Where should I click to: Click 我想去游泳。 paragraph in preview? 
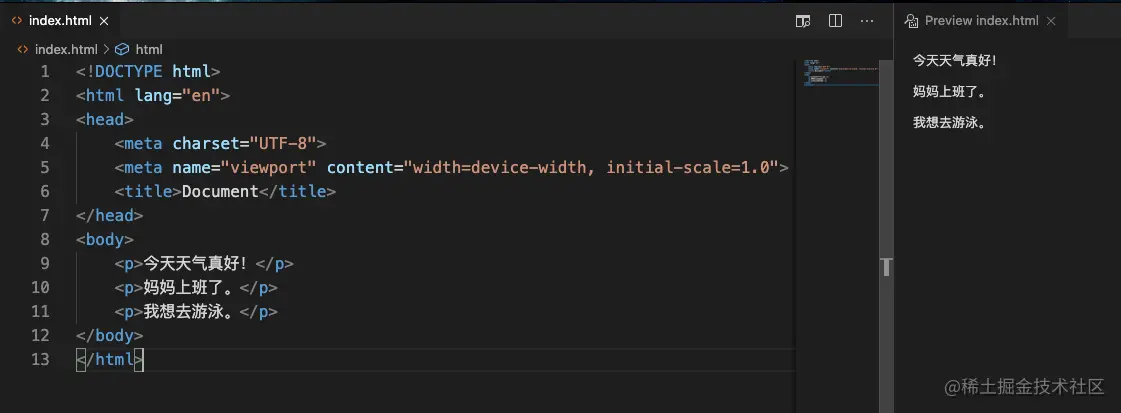click(950, 122)
